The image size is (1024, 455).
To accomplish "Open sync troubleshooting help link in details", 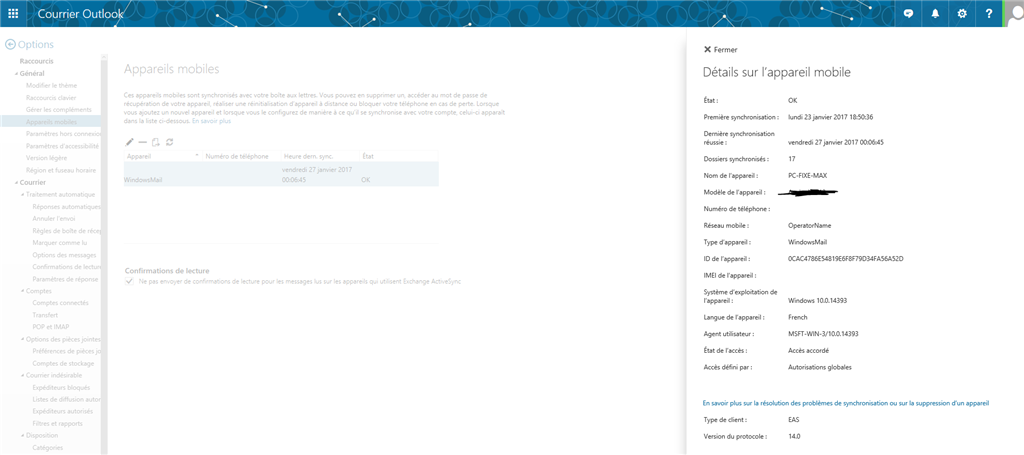I will [846, 403].
